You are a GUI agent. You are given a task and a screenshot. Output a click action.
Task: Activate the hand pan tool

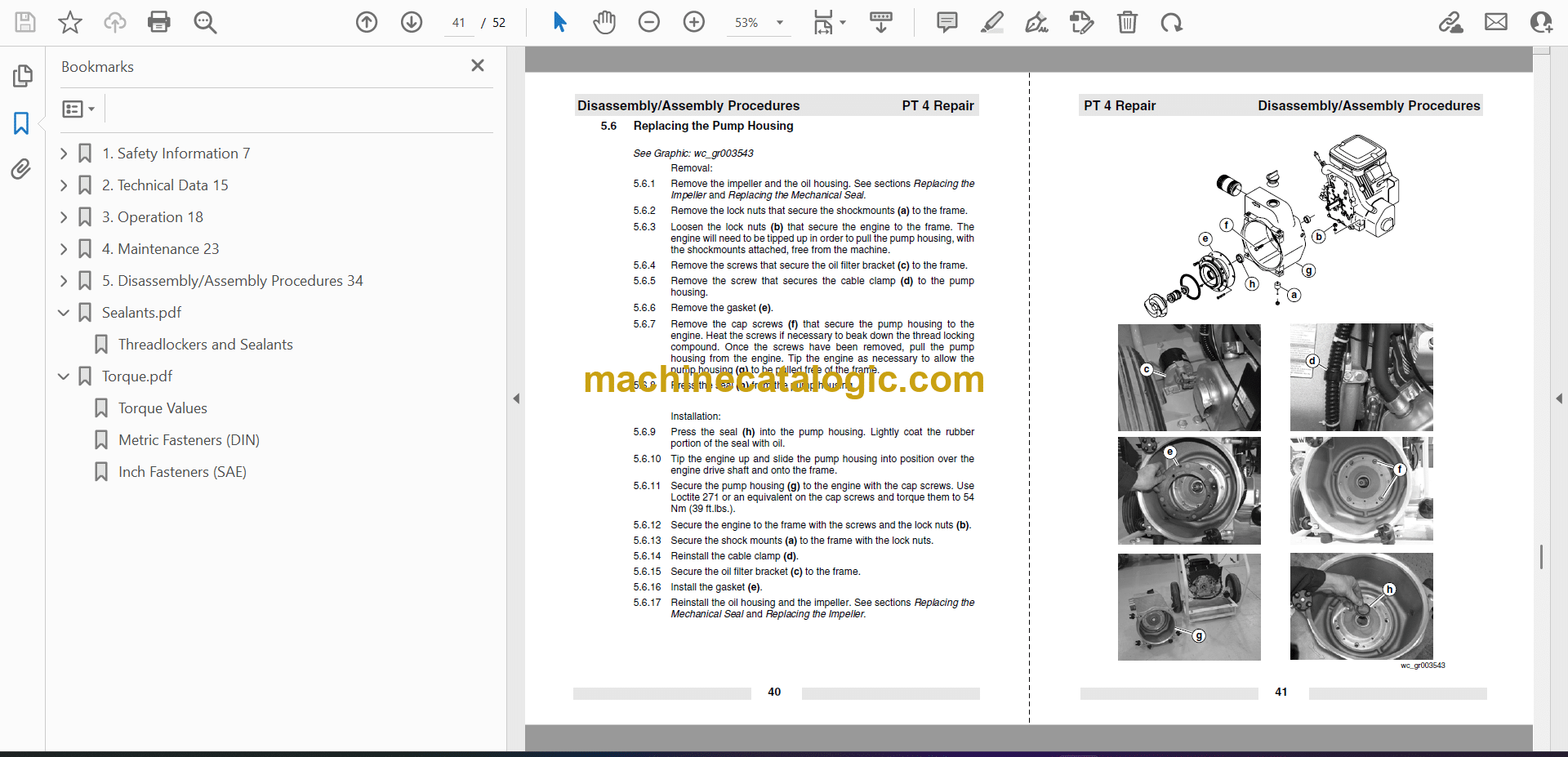click(x=604, y=22)
